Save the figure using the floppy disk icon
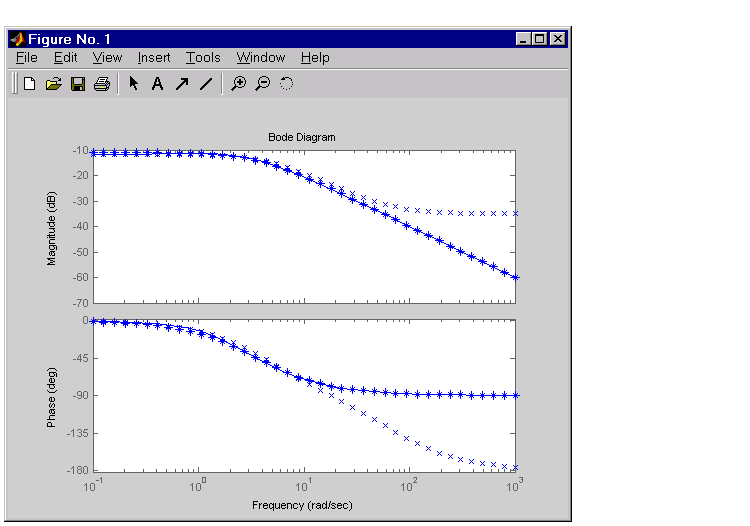750x526 pixels. pyautogui.click(x=77, y=84)
